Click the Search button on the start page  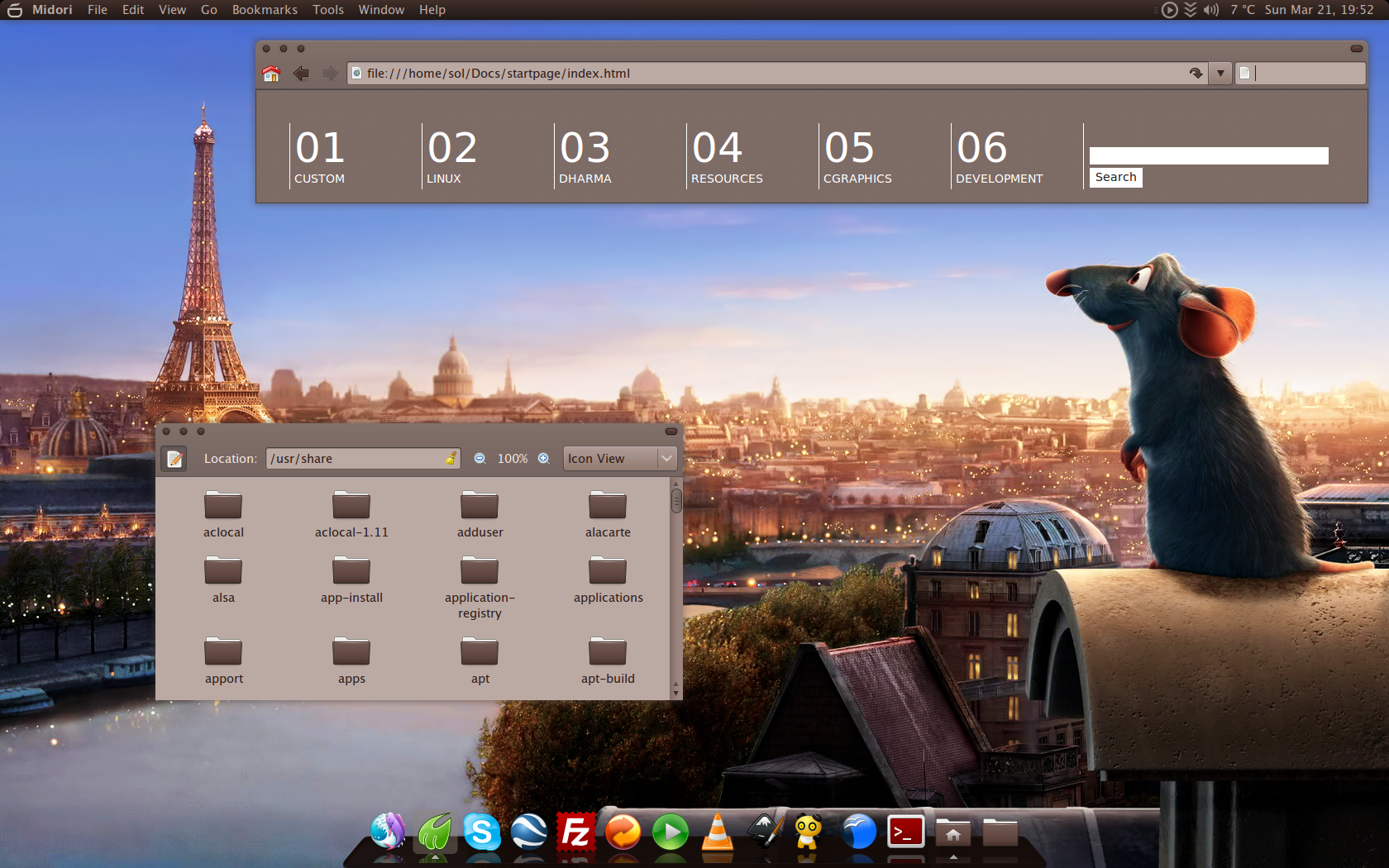pos(1115,177)
